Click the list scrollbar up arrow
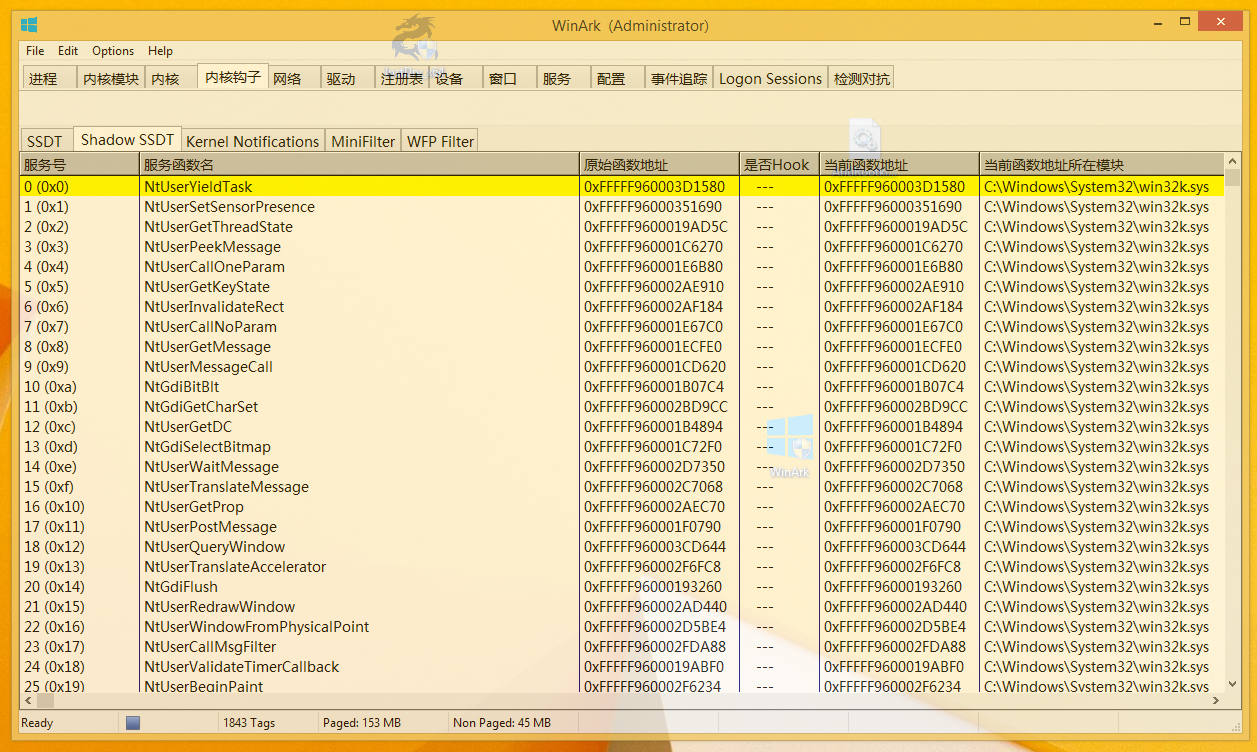 point(1233,162)
